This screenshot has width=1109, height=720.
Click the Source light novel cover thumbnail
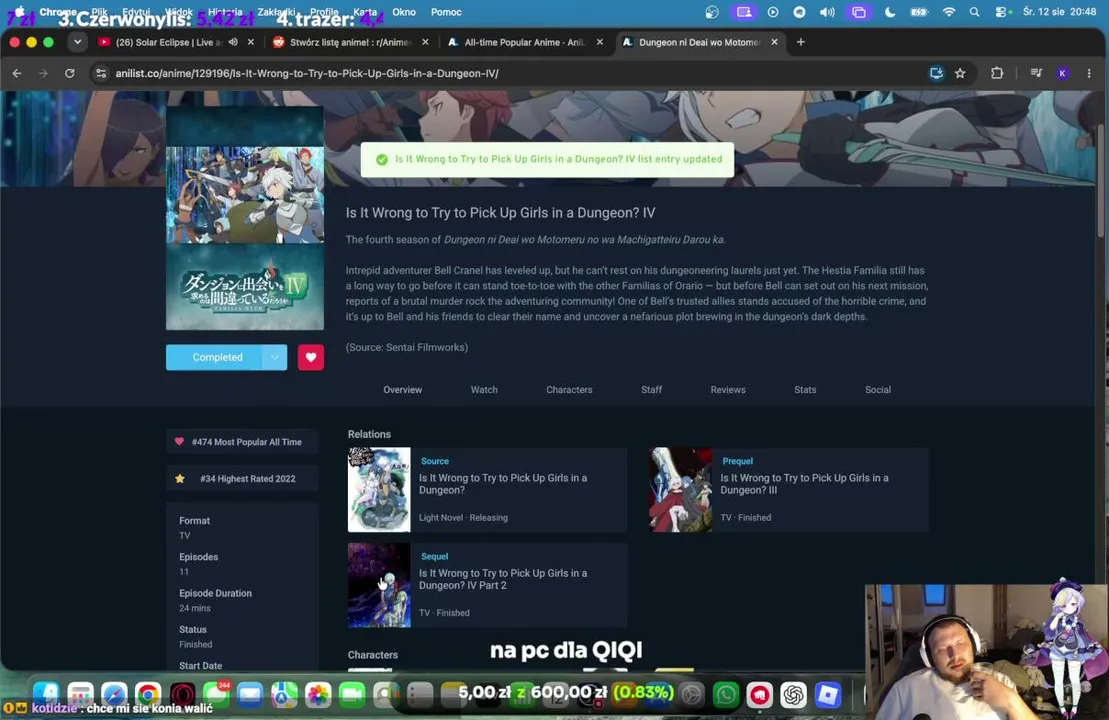(379, 489)
